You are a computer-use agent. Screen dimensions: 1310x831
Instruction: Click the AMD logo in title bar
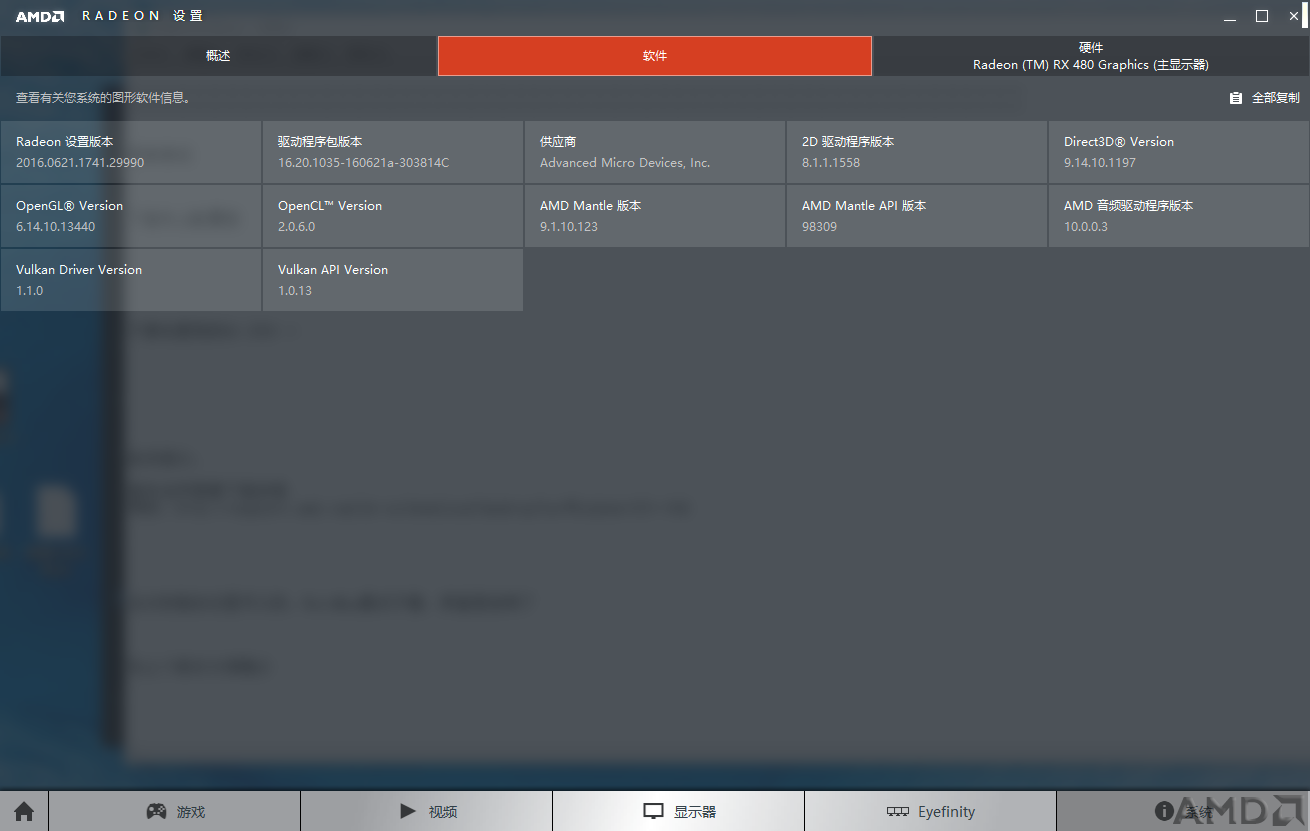click(x=40, y=16)
